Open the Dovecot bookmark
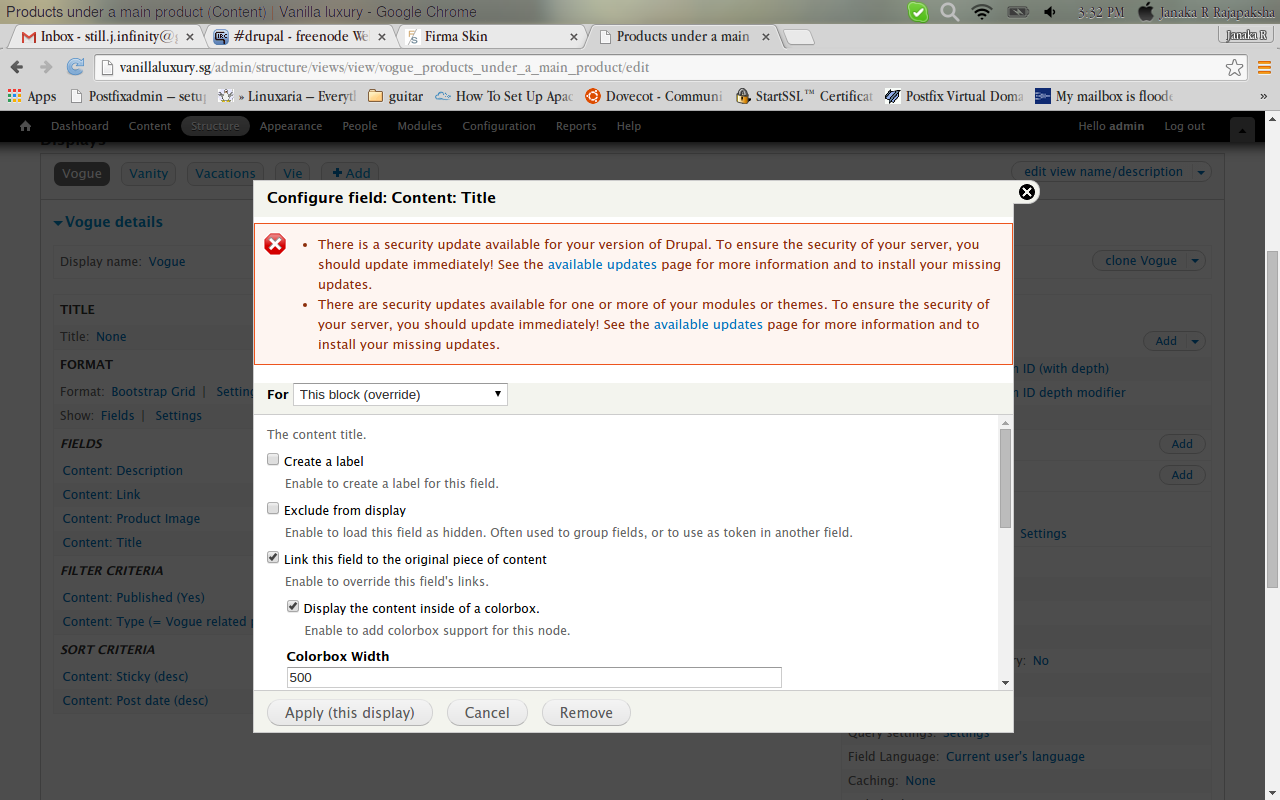 coord(654,96)
